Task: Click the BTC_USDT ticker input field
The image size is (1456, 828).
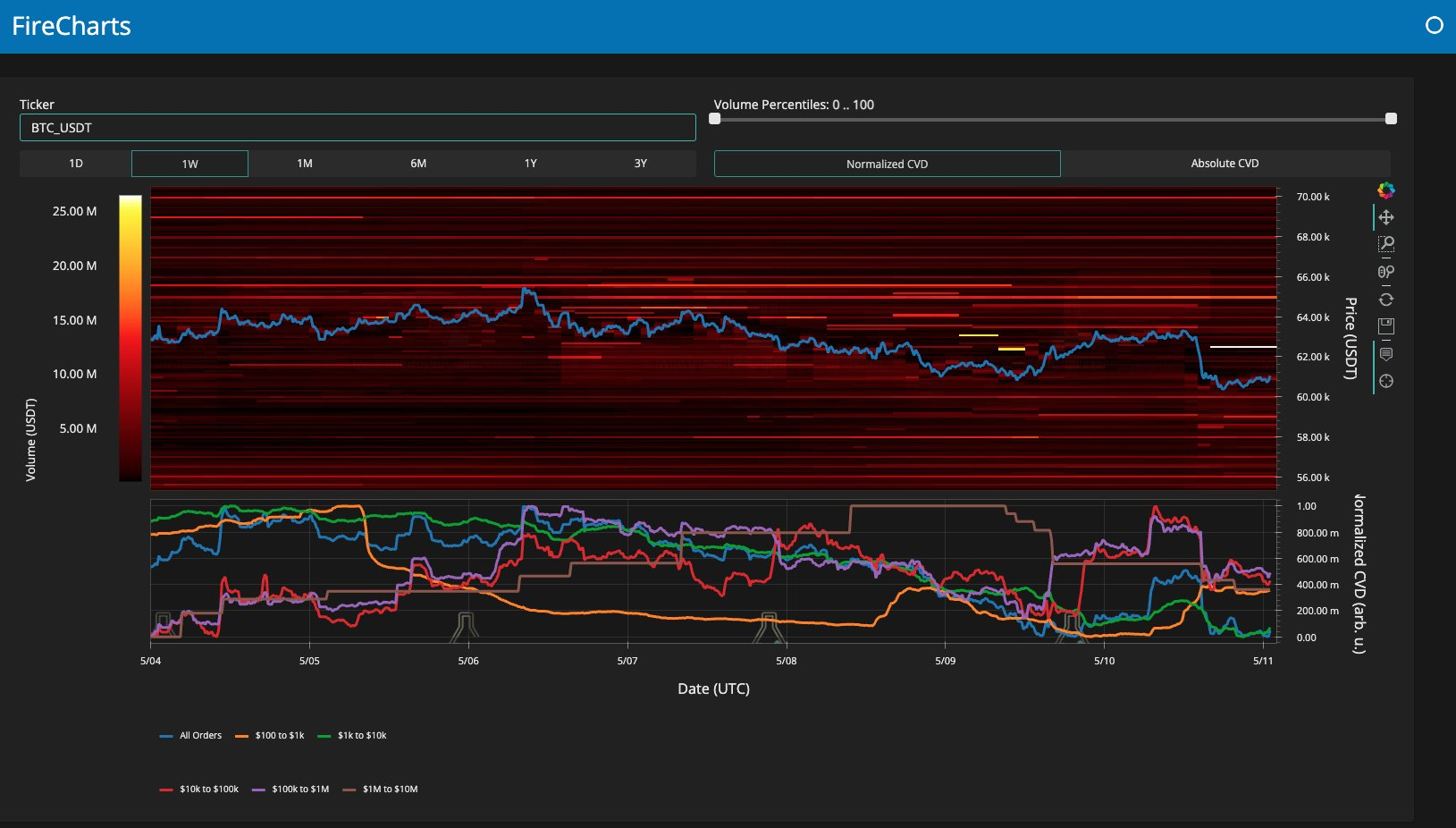Action: [358, 128]
